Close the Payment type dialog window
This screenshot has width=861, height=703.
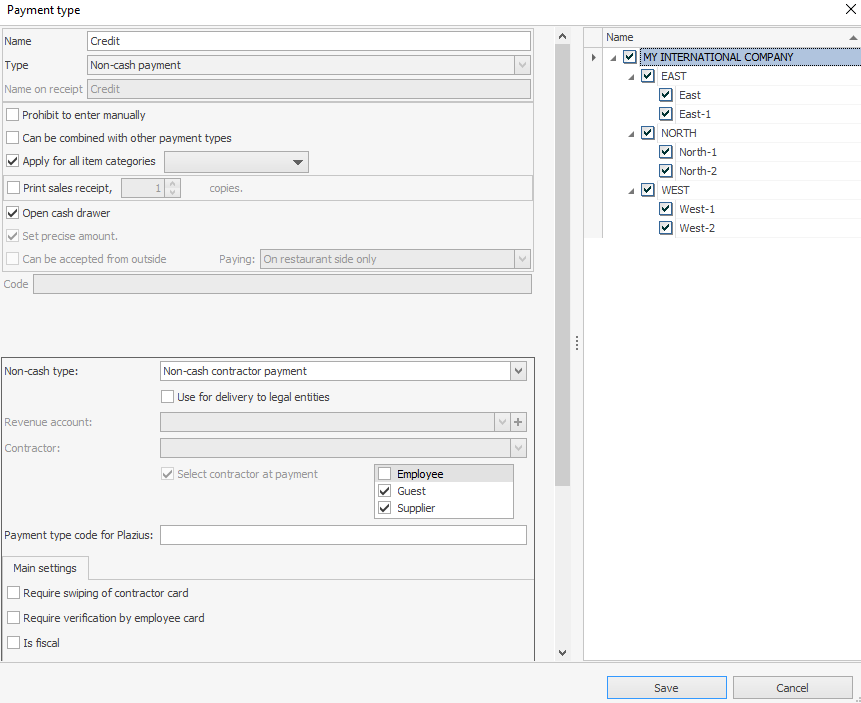coord(849,10)
